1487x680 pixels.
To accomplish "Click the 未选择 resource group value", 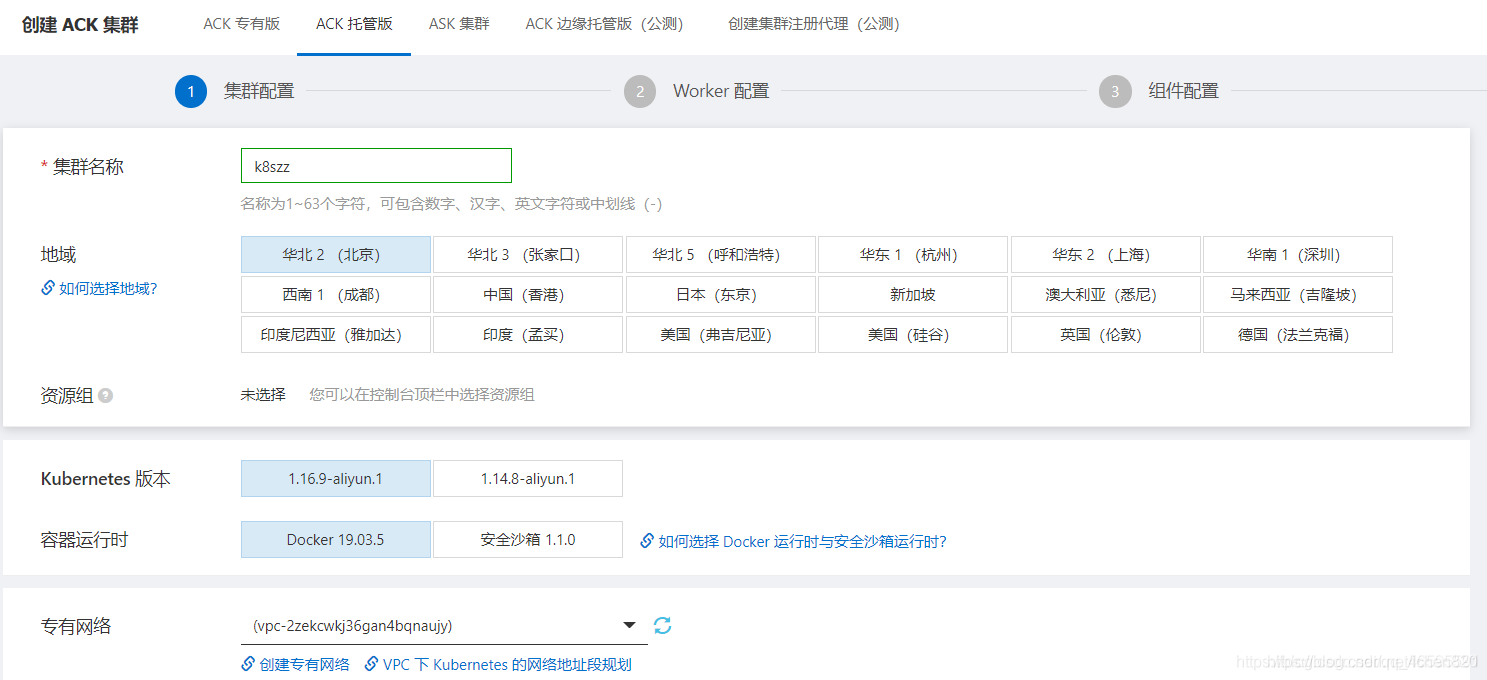I will [263, 395].
